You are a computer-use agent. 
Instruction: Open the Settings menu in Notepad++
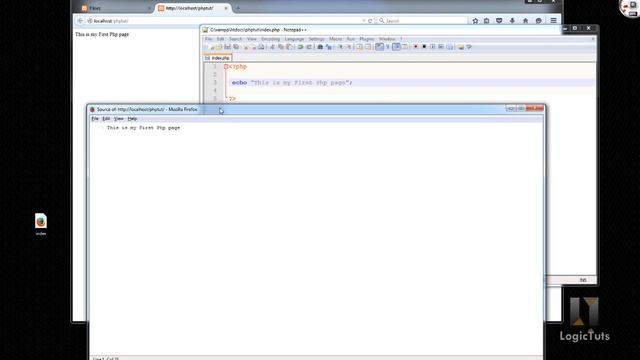(x=316, y=39)
